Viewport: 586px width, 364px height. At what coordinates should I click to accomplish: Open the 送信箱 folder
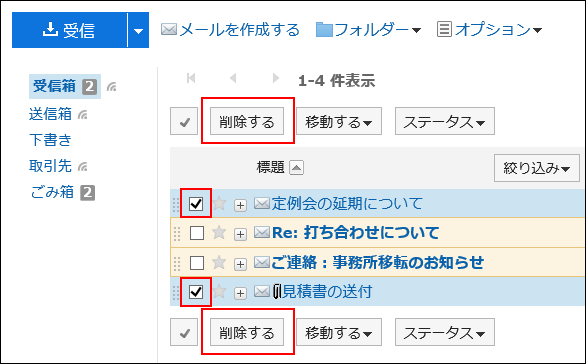pyautogui.click(x=50, y=114)
